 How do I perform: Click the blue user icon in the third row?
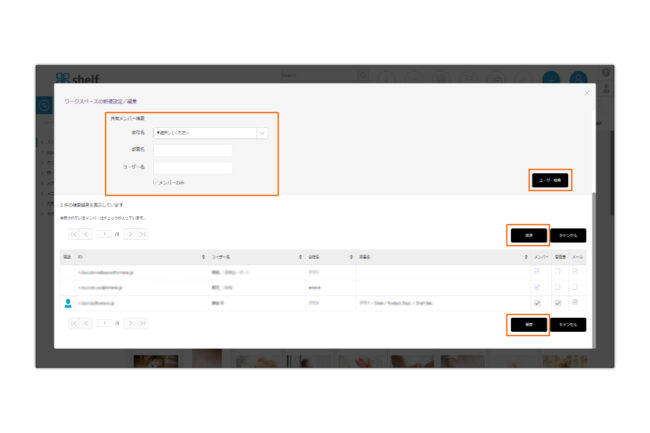(68, 303)
